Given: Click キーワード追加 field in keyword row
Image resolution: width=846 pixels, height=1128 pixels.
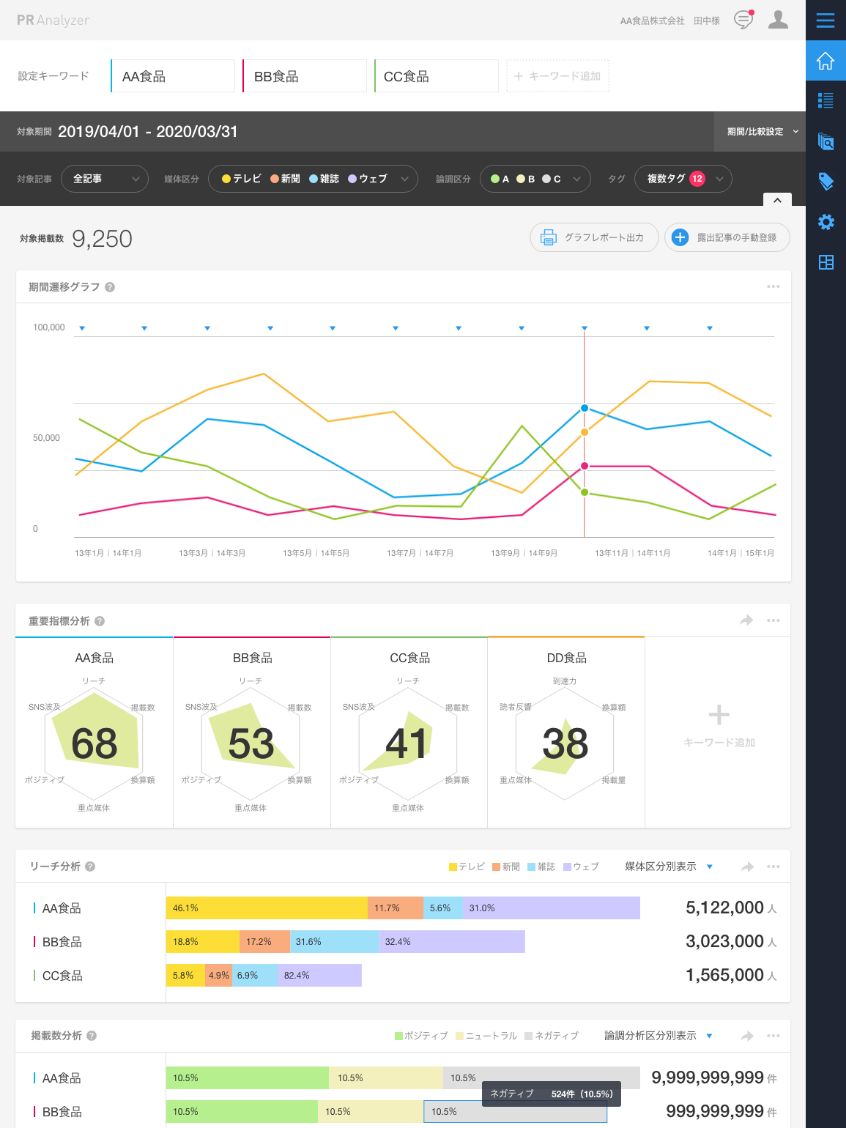Looking at the screenshot, I should [557, 76].
